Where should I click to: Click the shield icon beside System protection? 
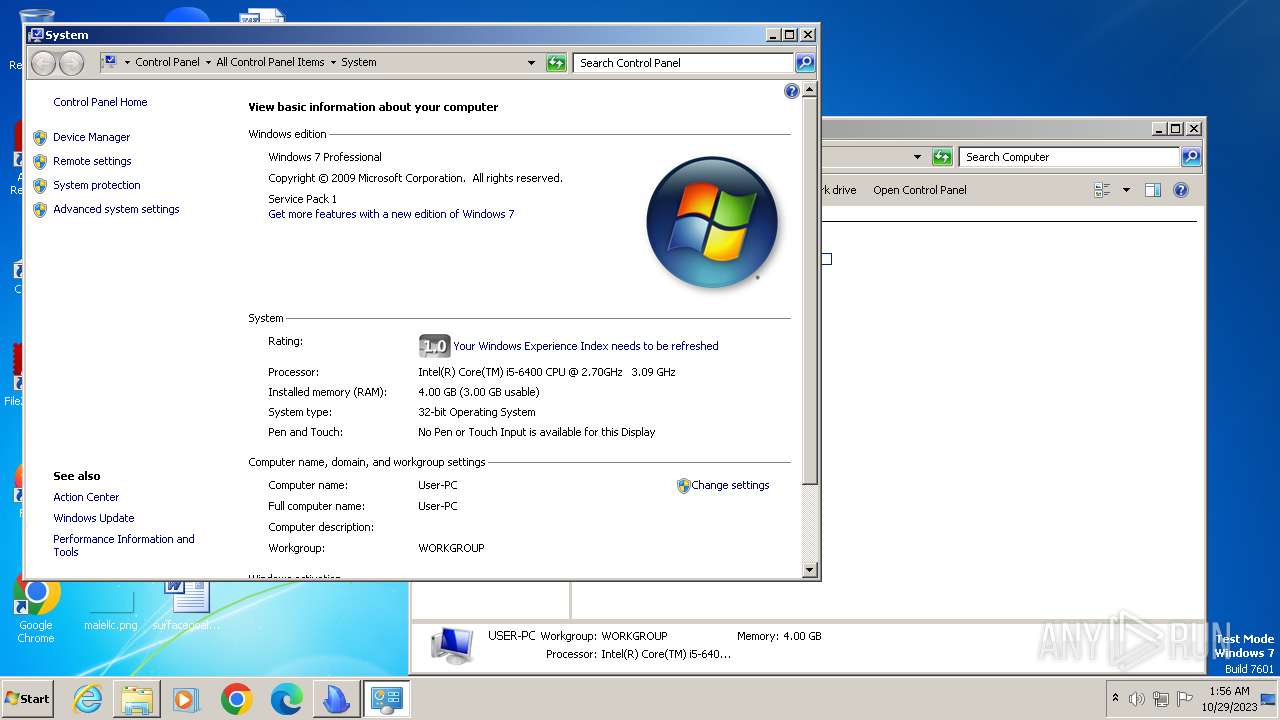pos(40,185)
